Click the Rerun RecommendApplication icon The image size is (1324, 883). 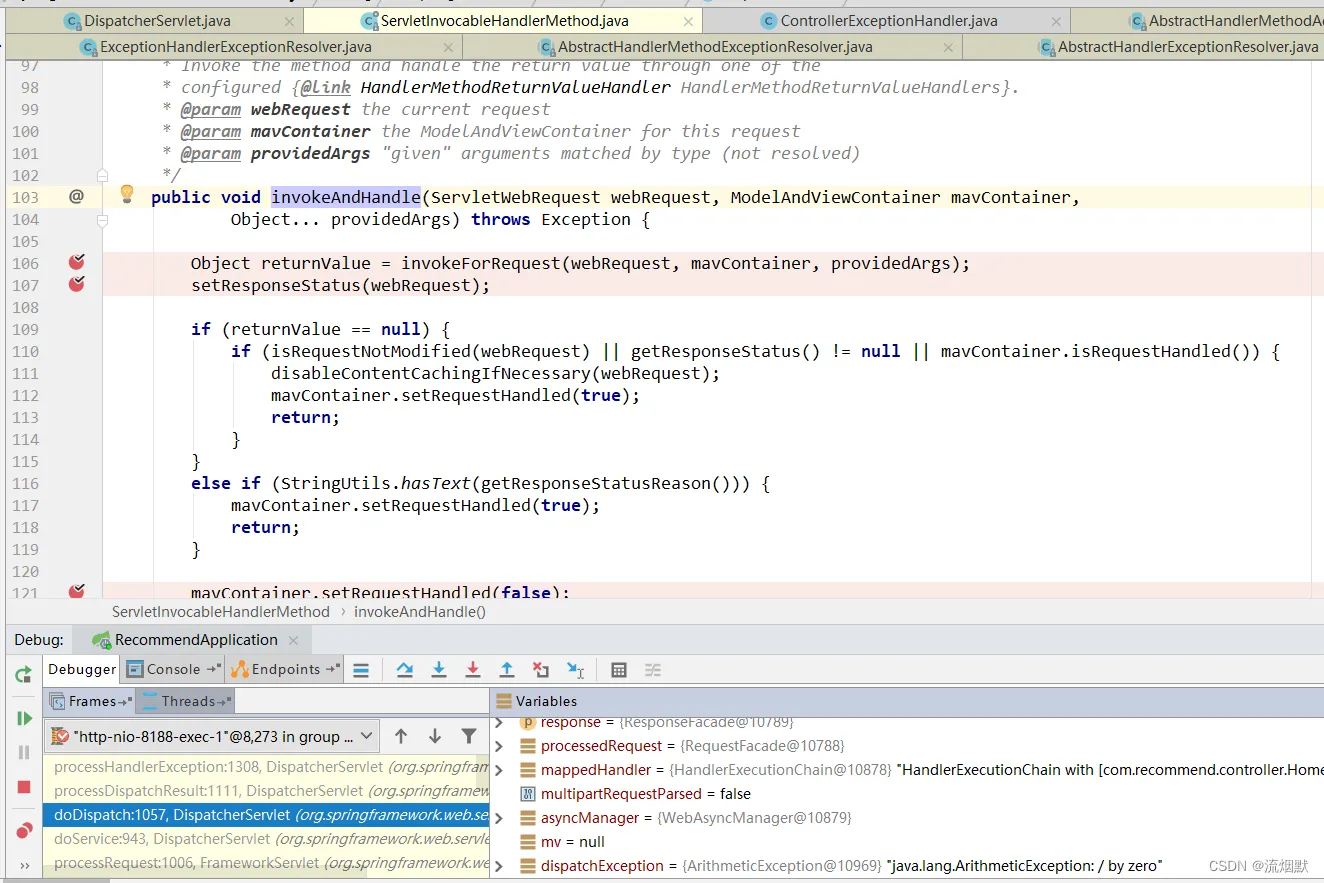(x=24, y=675)
